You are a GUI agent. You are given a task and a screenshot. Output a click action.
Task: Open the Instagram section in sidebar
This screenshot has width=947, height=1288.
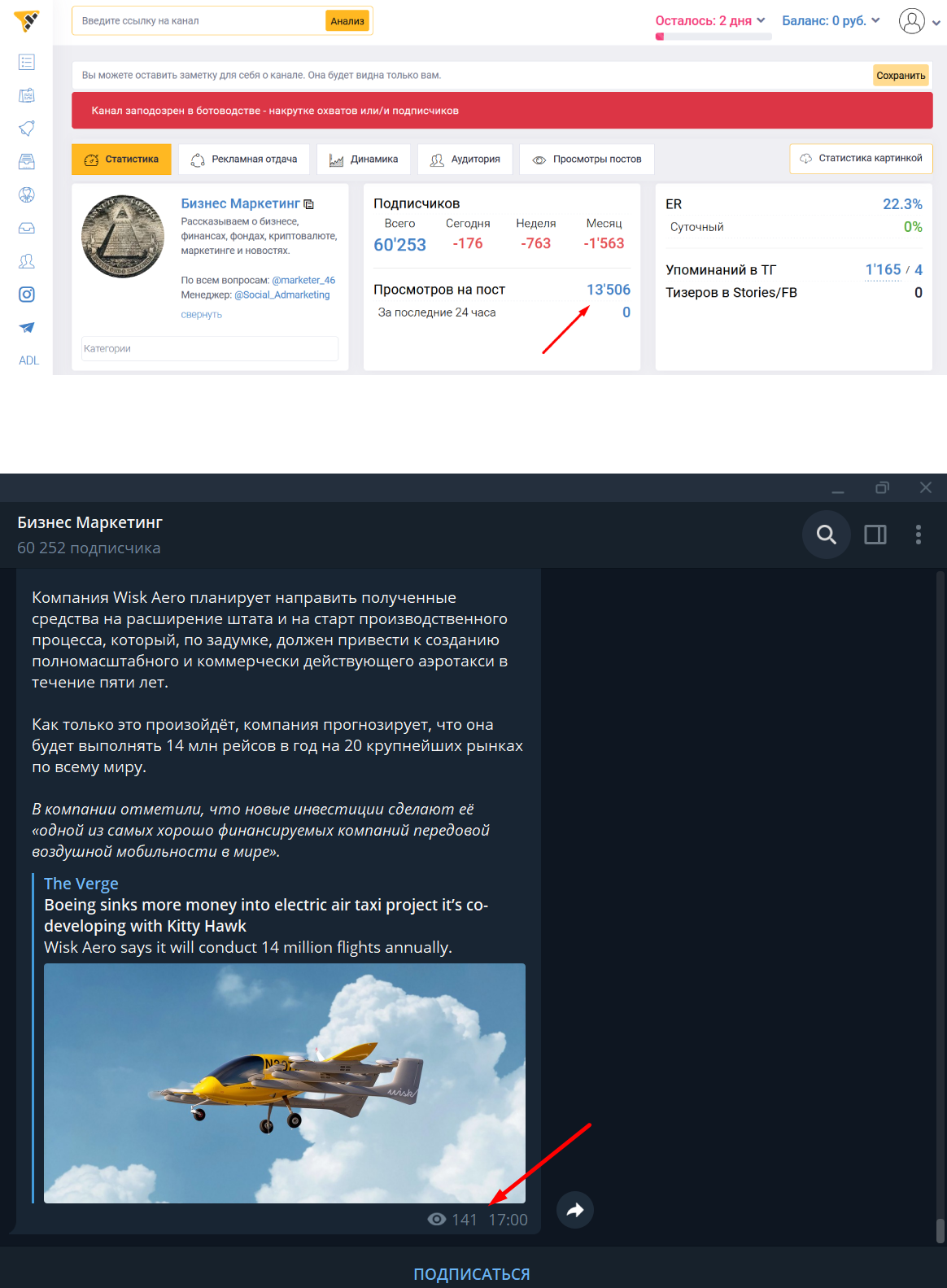tap(27, 295)
